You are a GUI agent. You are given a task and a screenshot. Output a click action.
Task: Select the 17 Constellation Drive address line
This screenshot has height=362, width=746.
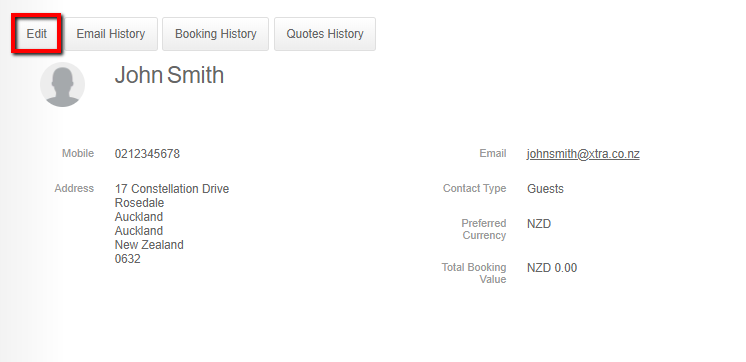pyautogui.click(x=172, y=189)
